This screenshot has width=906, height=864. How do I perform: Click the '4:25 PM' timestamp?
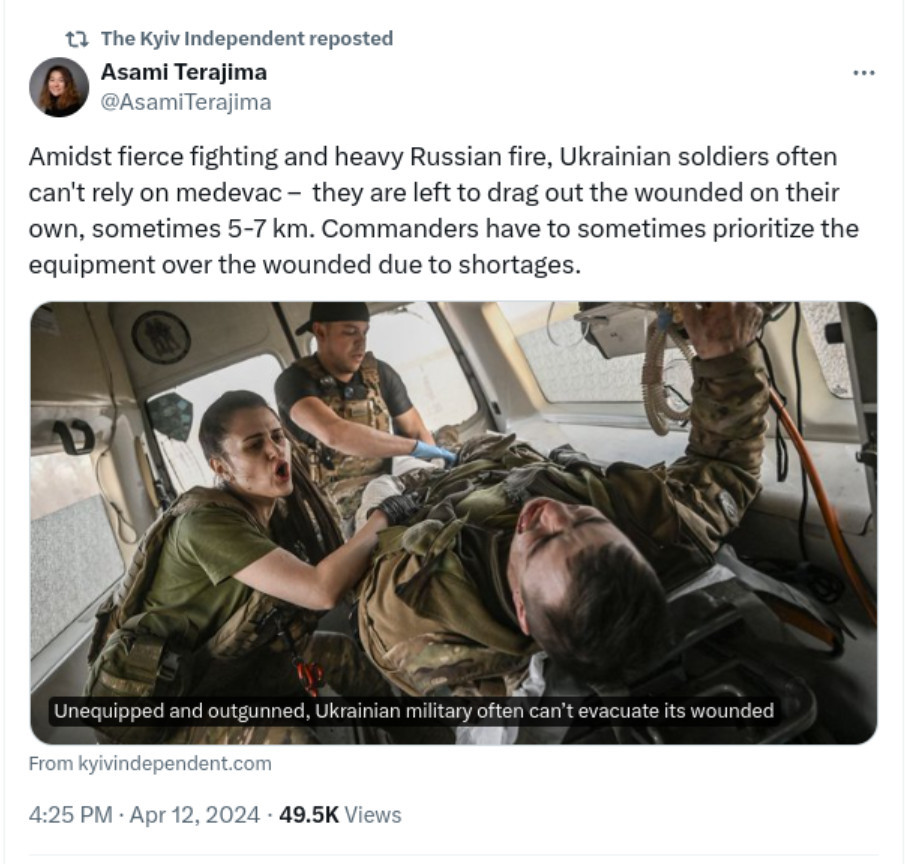[70, 815]
